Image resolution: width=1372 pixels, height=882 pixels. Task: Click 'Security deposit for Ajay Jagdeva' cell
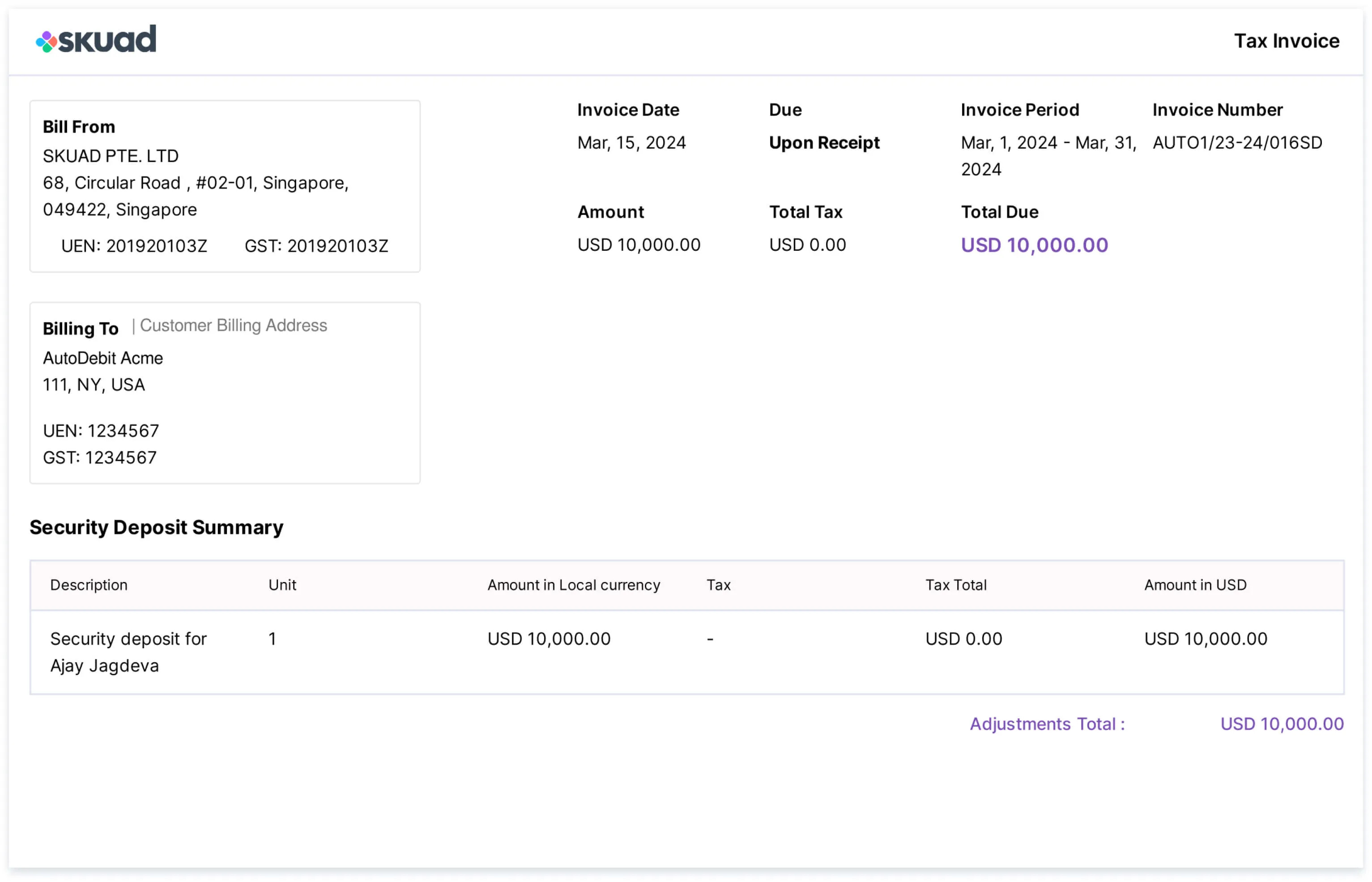tap(128, 652)
